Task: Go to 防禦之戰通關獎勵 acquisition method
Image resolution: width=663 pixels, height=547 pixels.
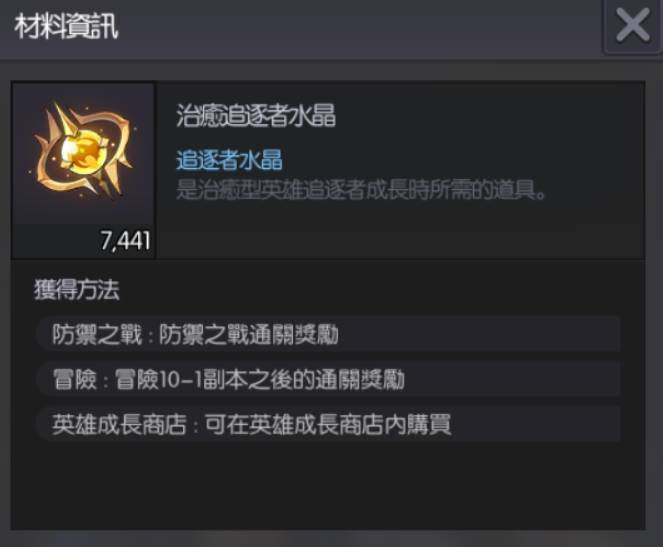Action: point(249,335)
